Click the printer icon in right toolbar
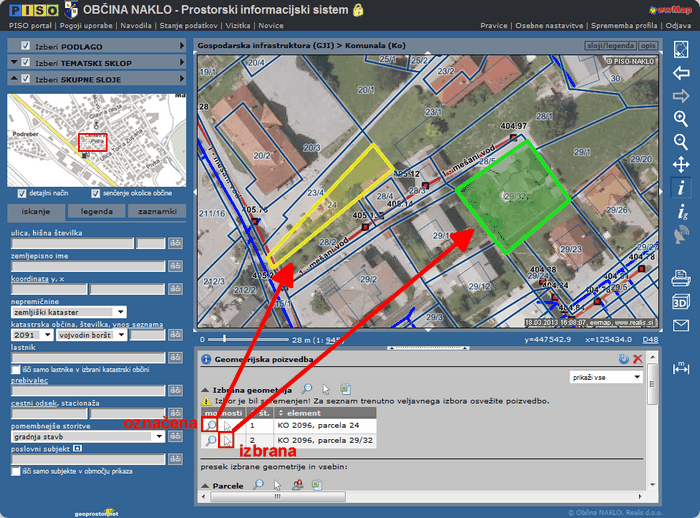 681,277
